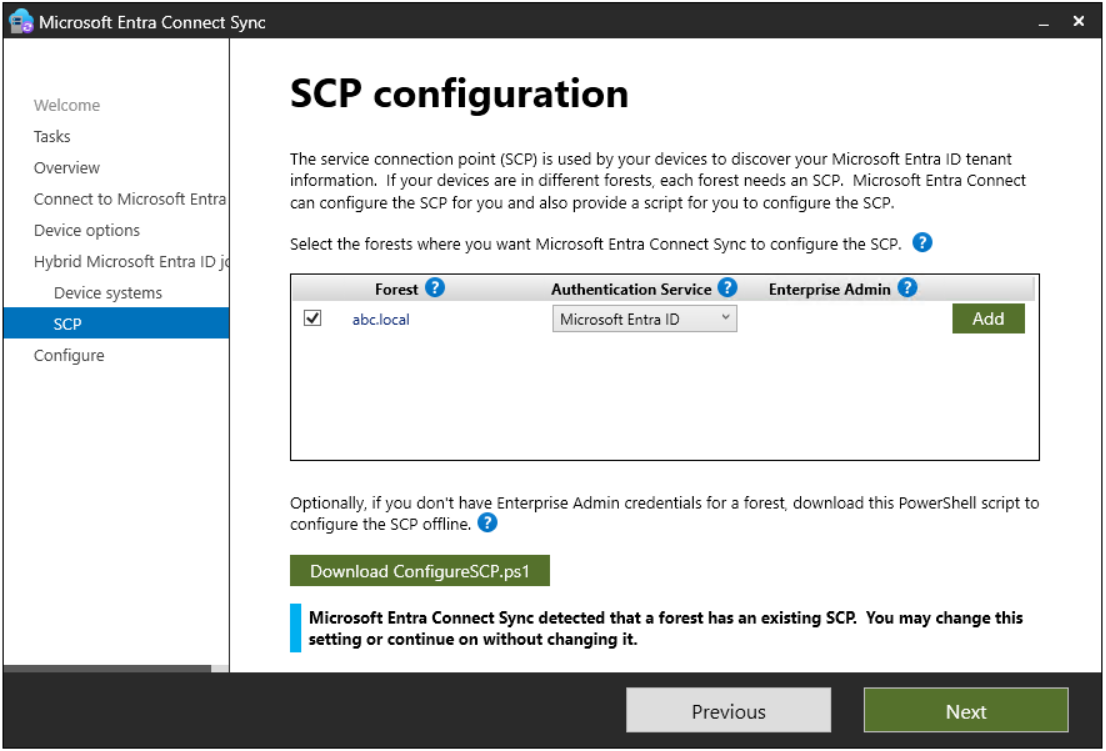Click Download ConfigureSCP.ps1 button

point(420,570)
